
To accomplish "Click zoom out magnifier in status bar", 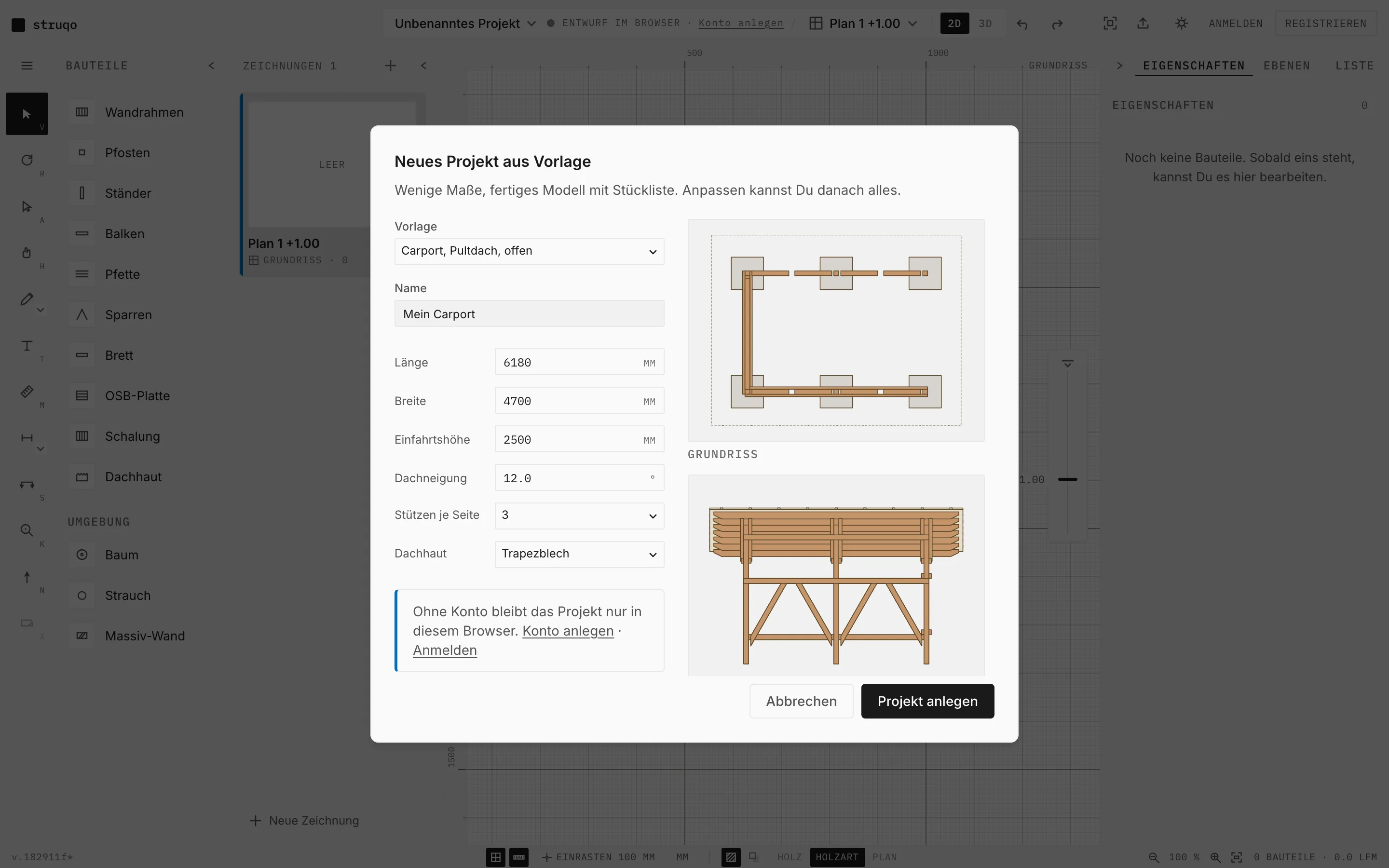I will coord(1154,857).
